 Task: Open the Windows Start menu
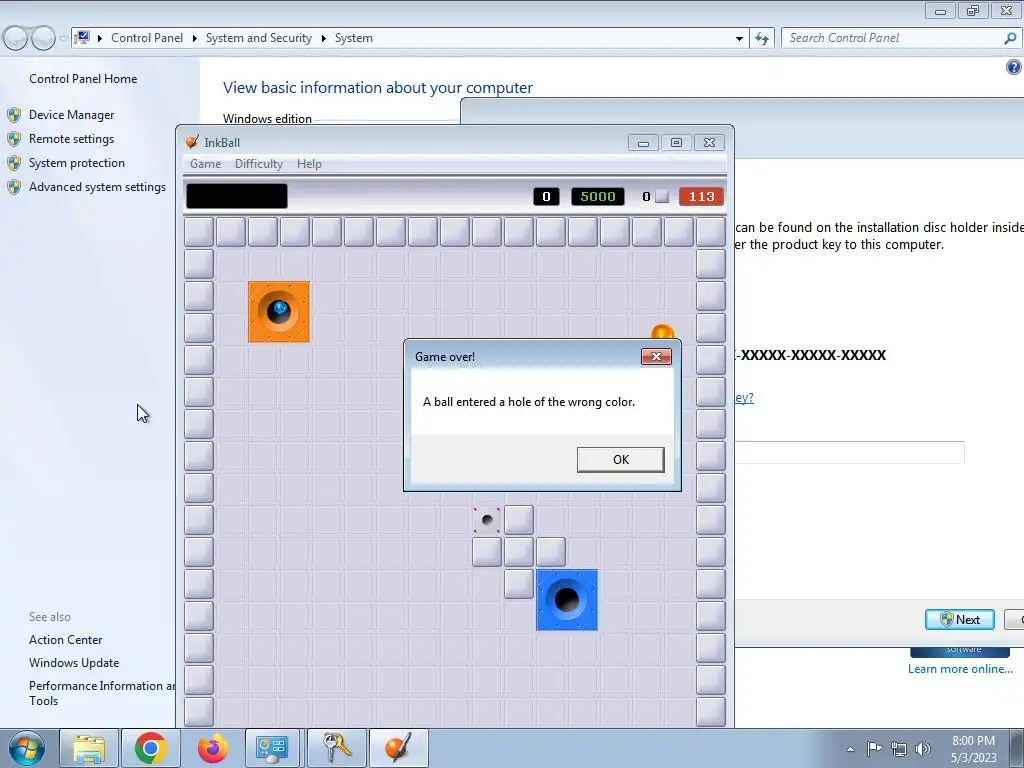pyautogui.click(x=27, y=748)
